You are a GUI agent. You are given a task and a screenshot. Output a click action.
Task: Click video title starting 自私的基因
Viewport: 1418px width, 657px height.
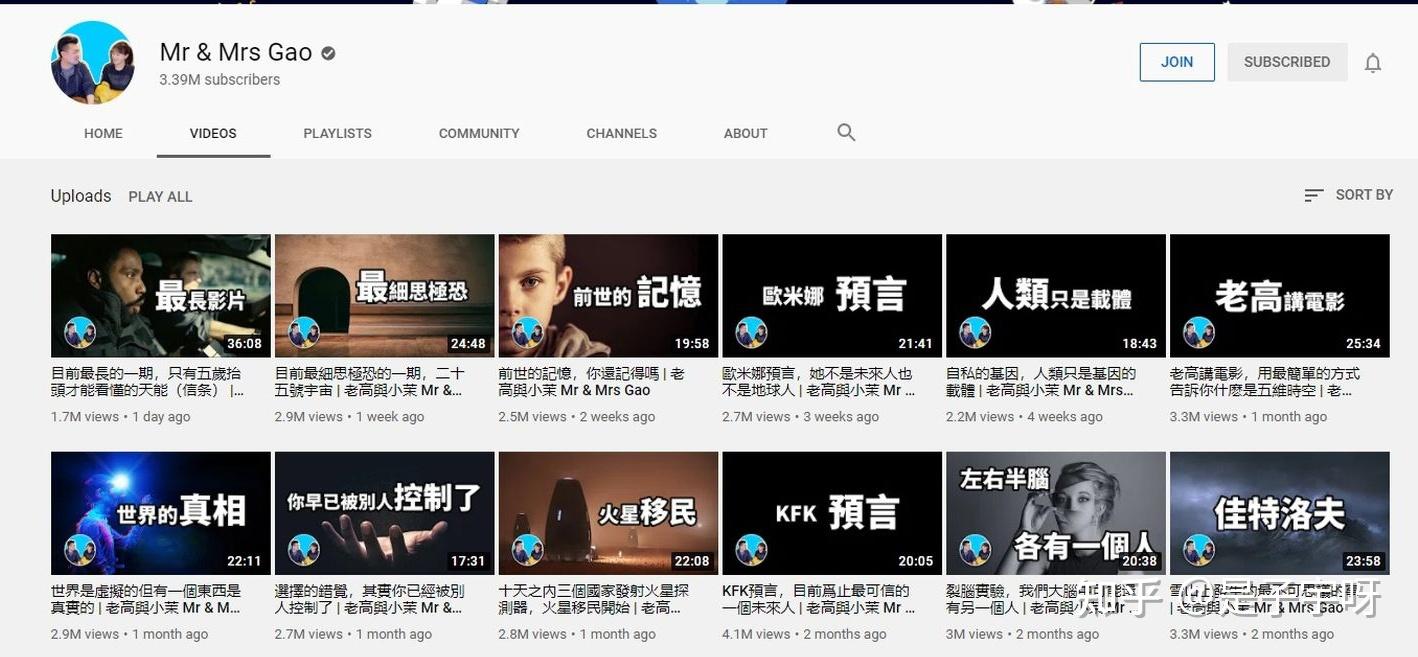(x=1041, y=382)
